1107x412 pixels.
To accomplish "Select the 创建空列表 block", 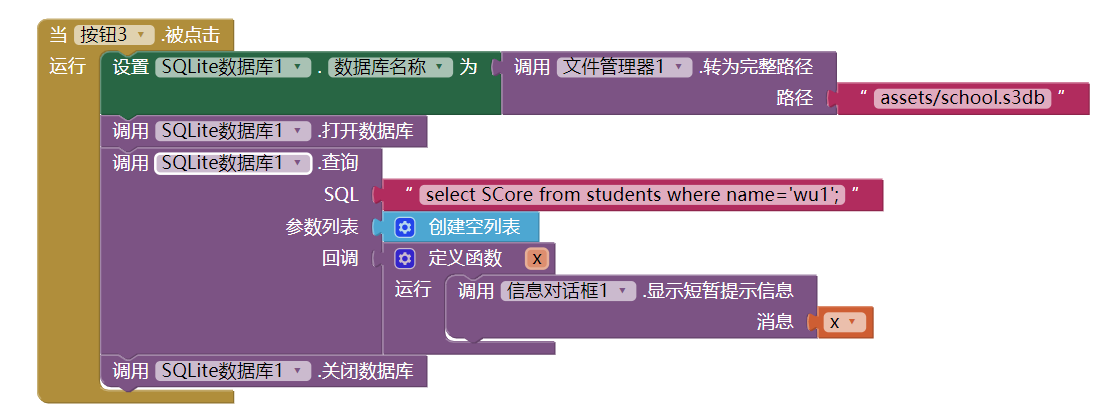I will [x=461, y=227].
